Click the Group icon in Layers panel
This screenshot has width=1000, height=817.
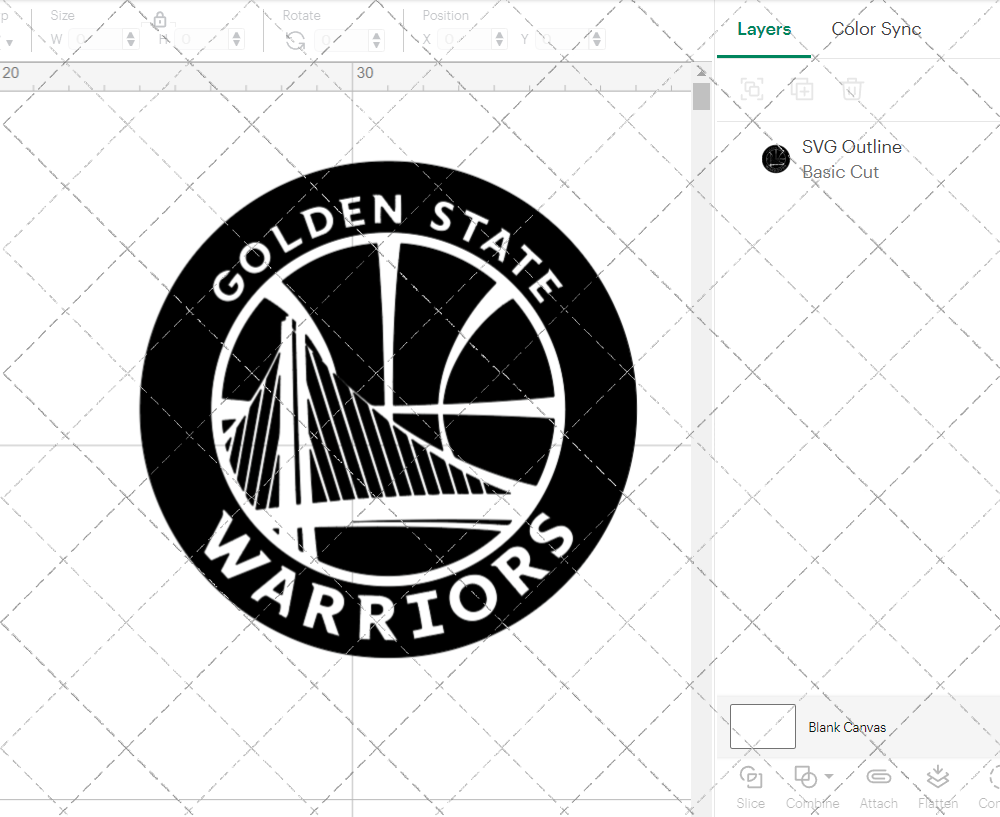[751, 89]
